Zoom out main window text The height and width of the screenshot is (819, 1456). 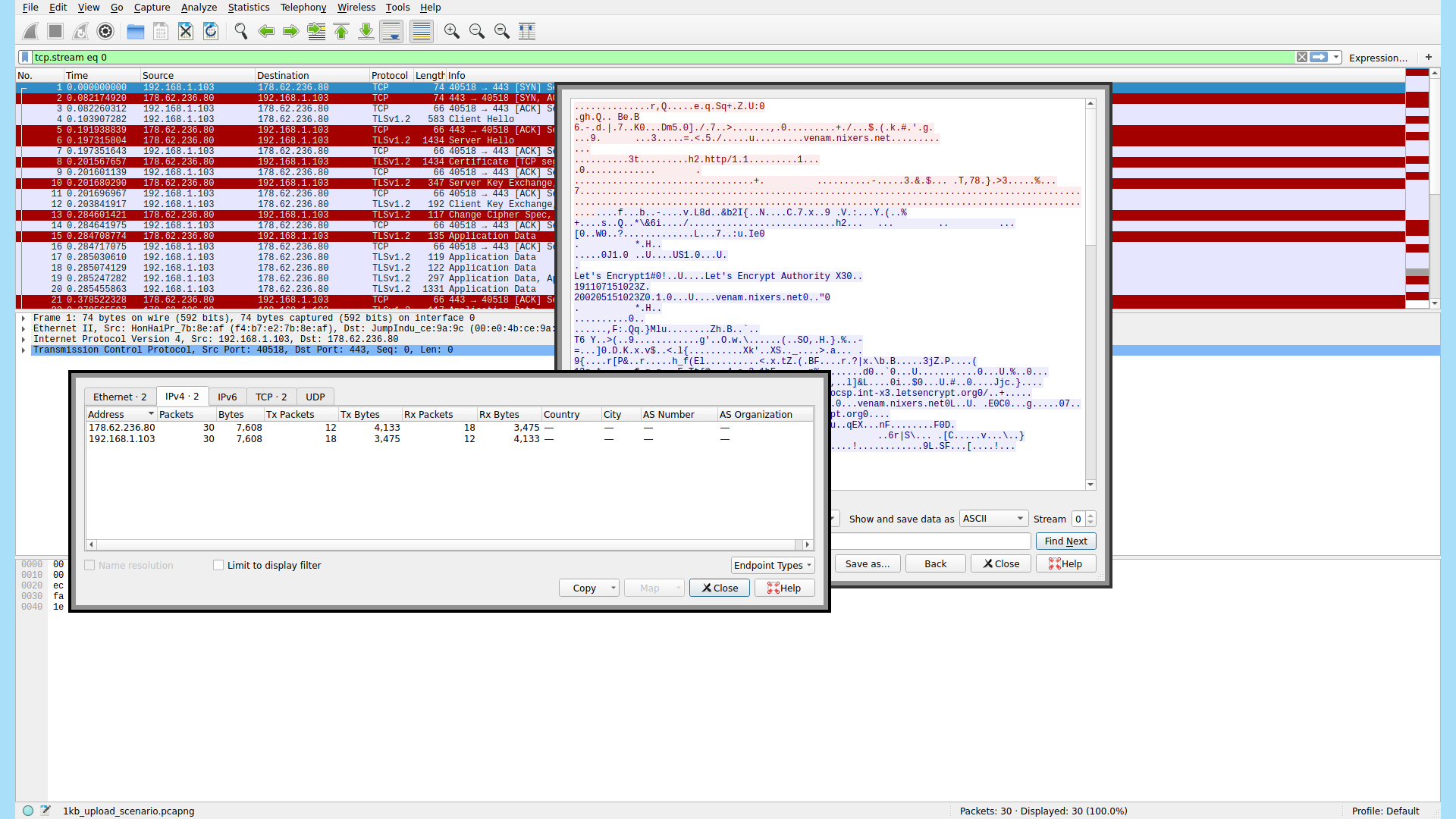pyautogui.click(x=477, y=31)
